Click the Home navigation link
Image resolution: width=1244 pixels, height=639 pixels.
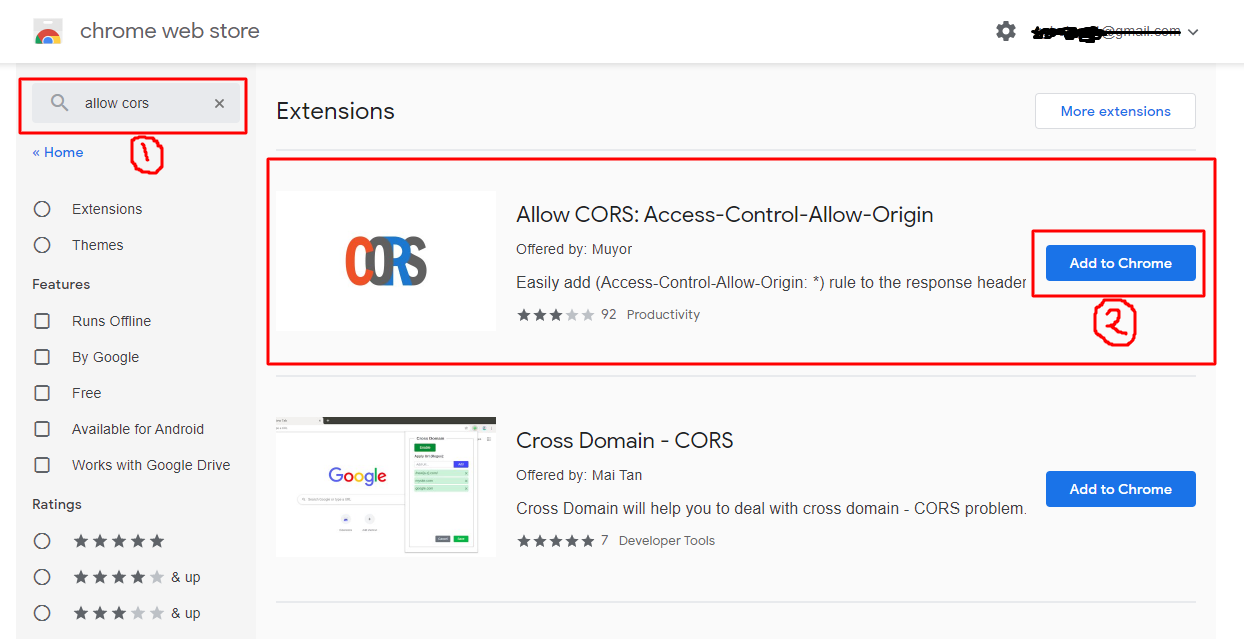(x=57, y=152)
